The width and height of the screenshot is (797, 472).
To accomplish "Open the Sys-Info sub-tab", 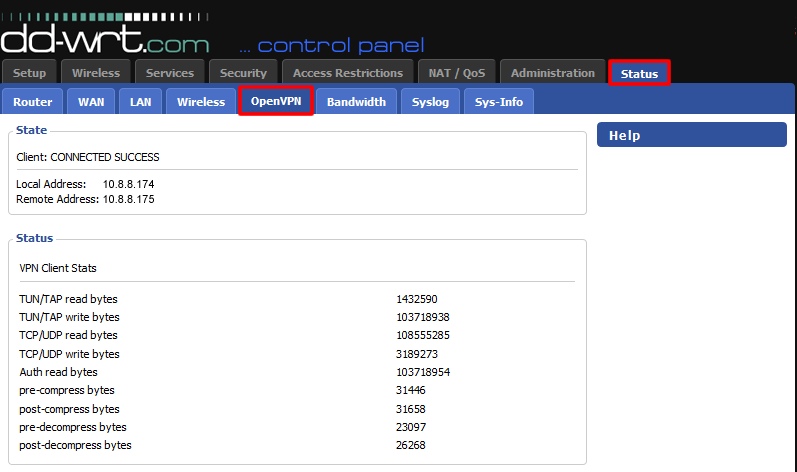I will tap(498, 102).
